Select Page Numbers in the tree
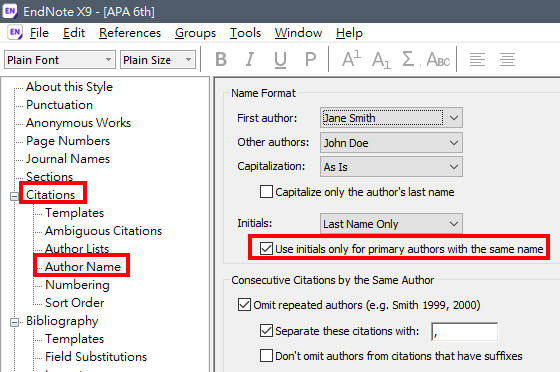Image resolution: width=560 pixels, height=372 pixels. point(68,141)
